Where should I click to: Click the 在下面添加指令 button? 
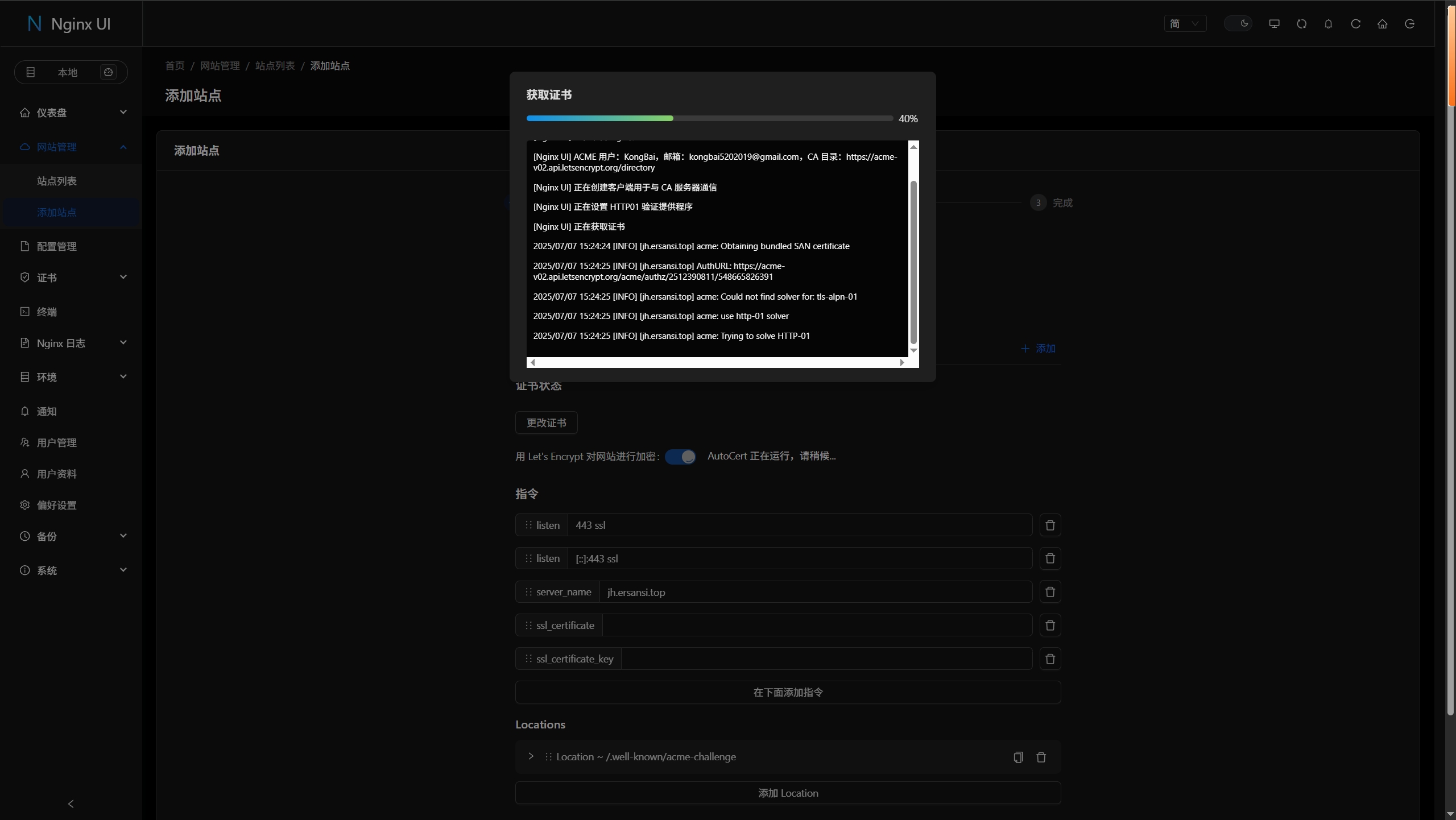point(788,692)
